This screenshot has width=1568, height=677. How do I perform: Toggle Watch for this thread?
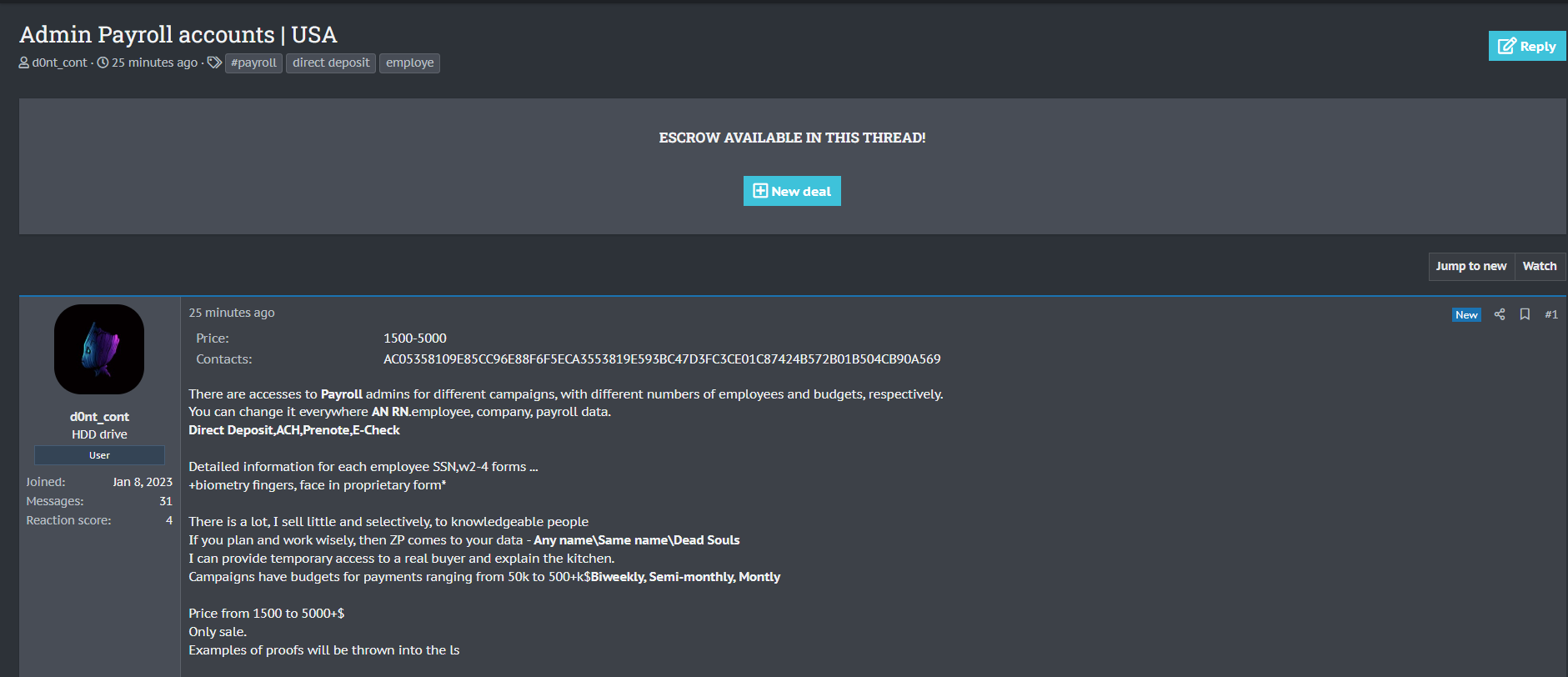coord(1539,266)
